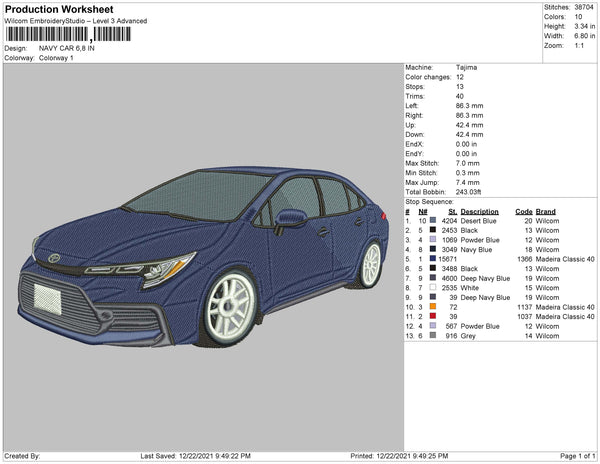Pick the Navy Blue thread swatch
The image size is (600, 464).
(431, 250)
